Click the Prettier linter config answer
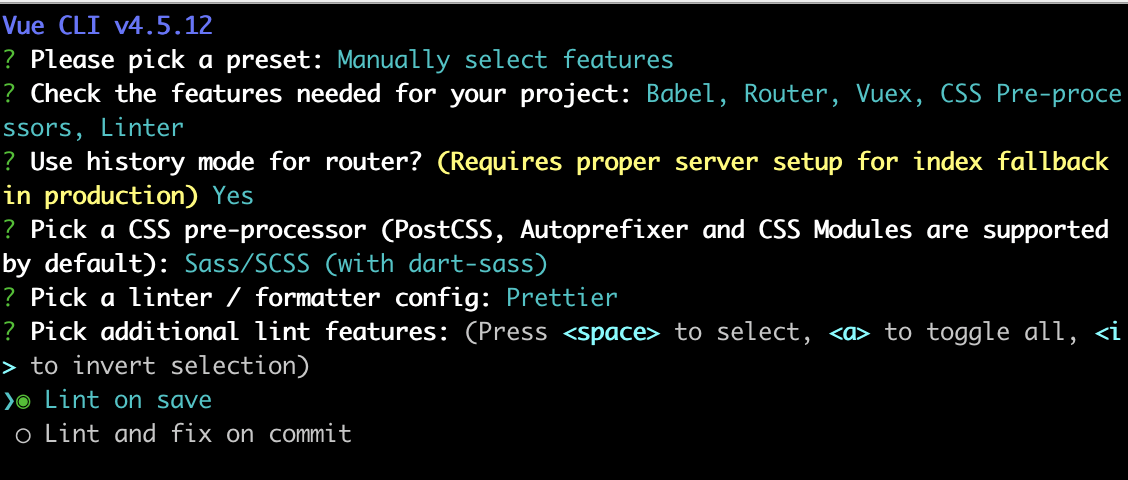Screen dimensions: 1128x480 point(562,298)
